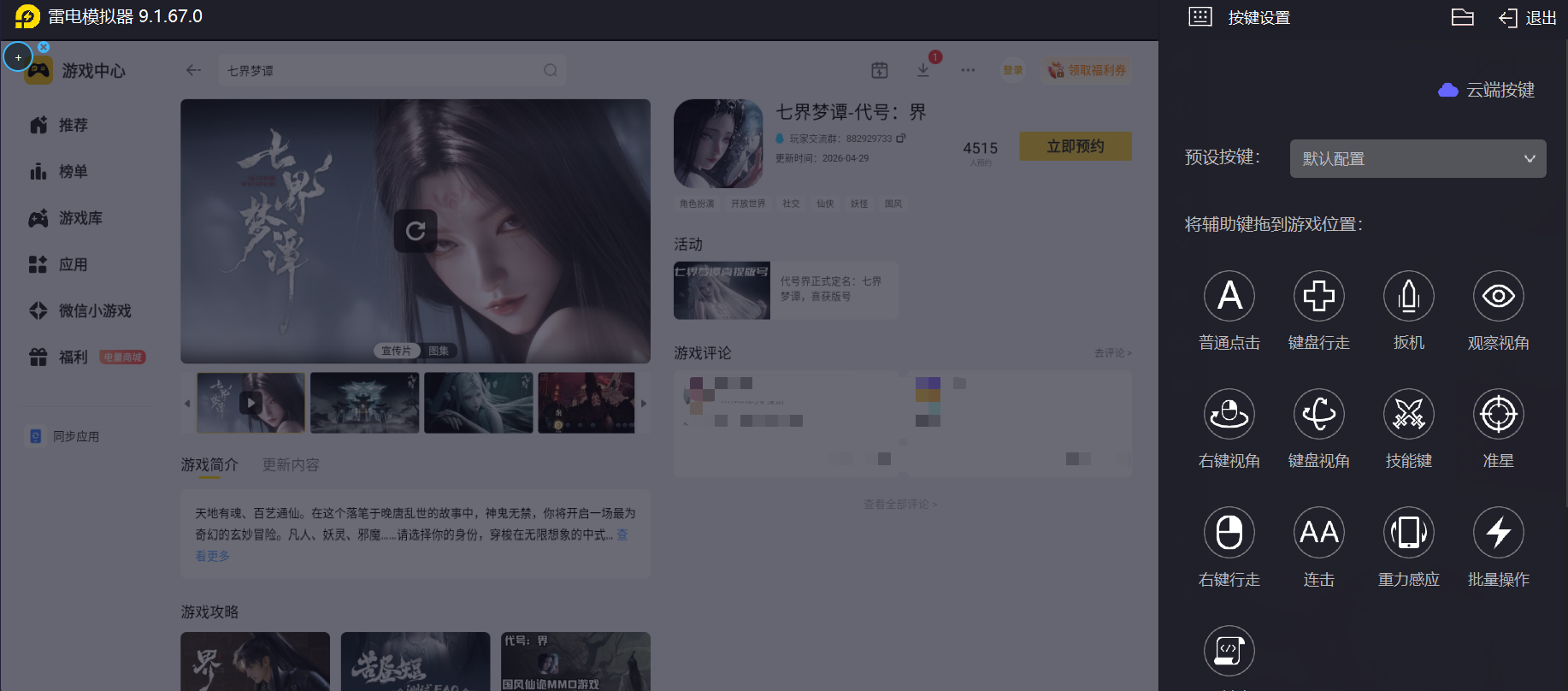The width and height of the screenshot is (1568, 691).
Task: Go back with the left arrow
Action: [x=193, y=70]
